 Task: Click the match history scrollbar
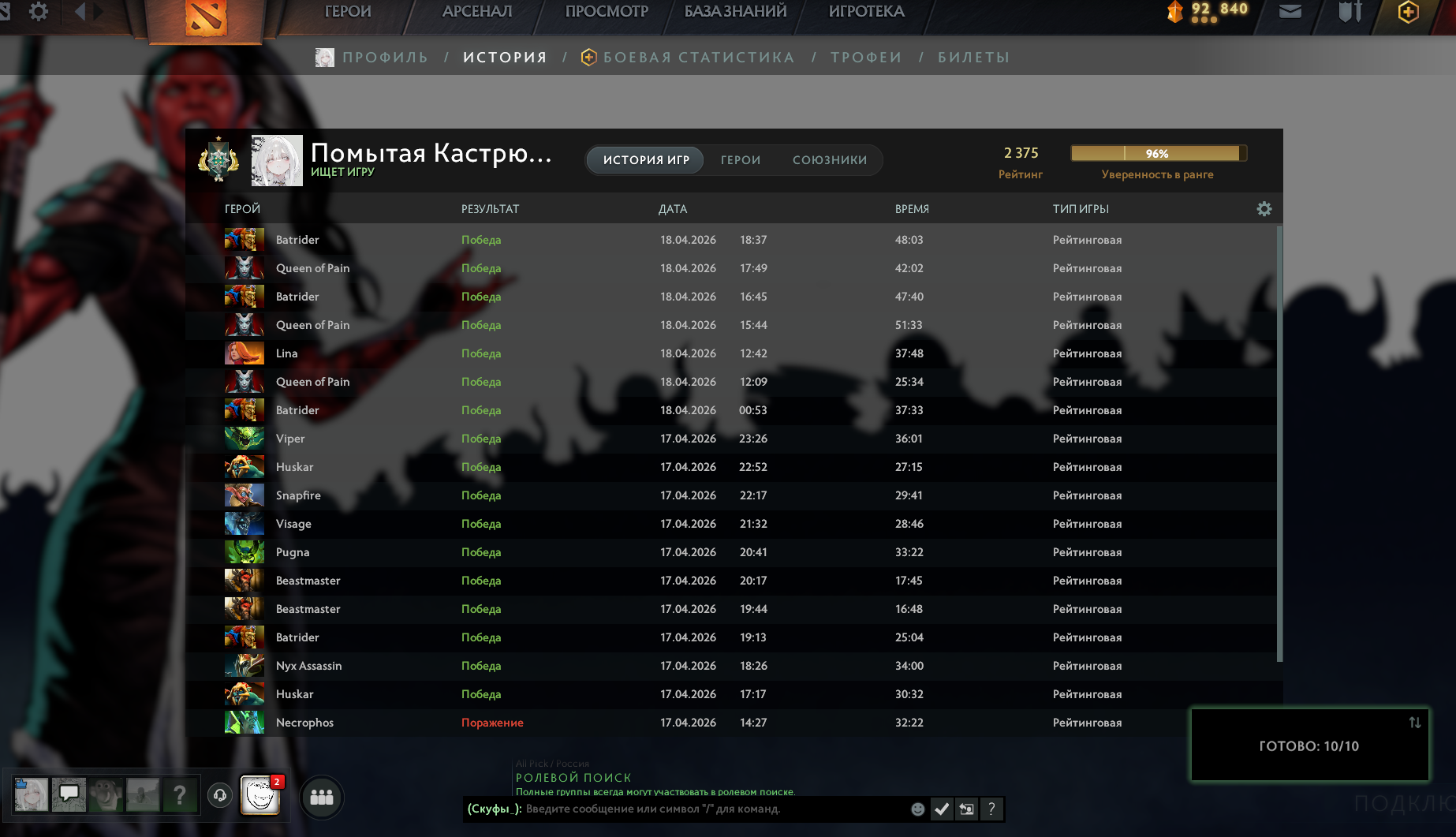[1279, 444]
